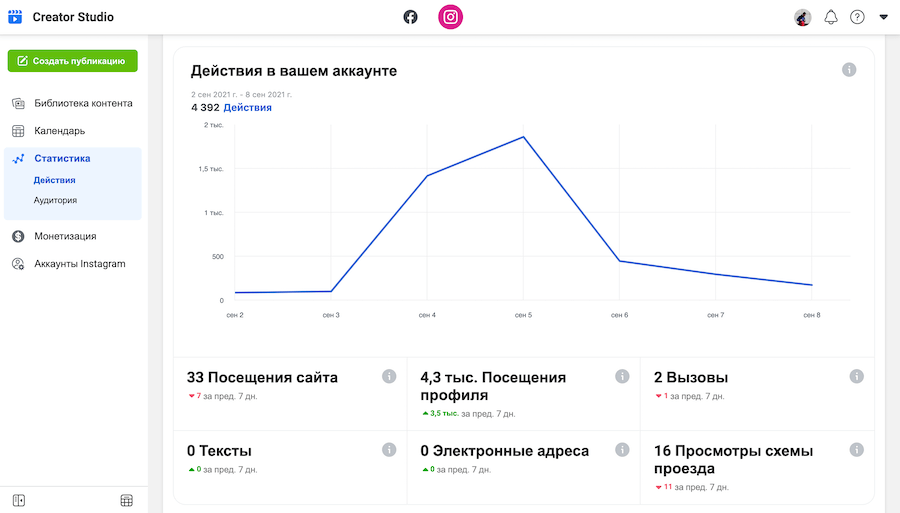Click the 33 Посещения сайта heading
The image size is (900, 513).
click(x=262, y=378)
